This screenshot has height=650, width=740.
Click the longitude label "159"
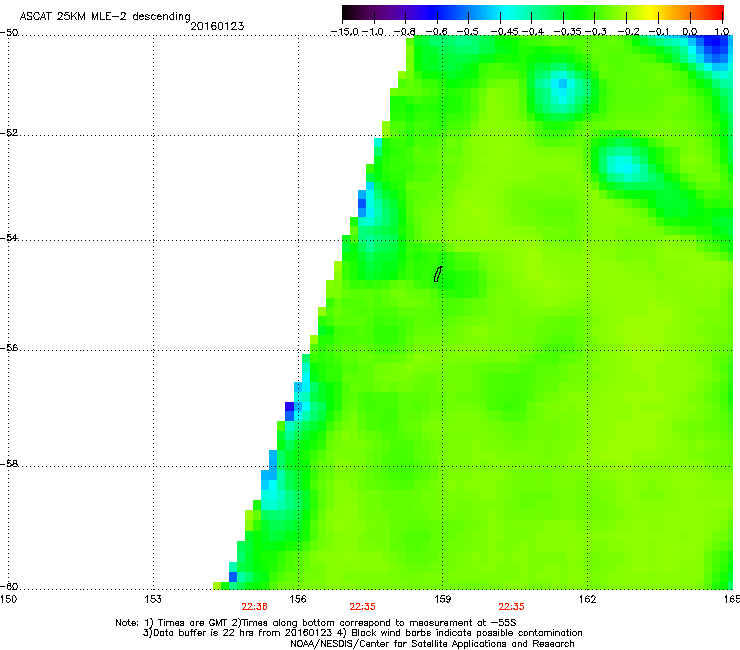(442, 599)
